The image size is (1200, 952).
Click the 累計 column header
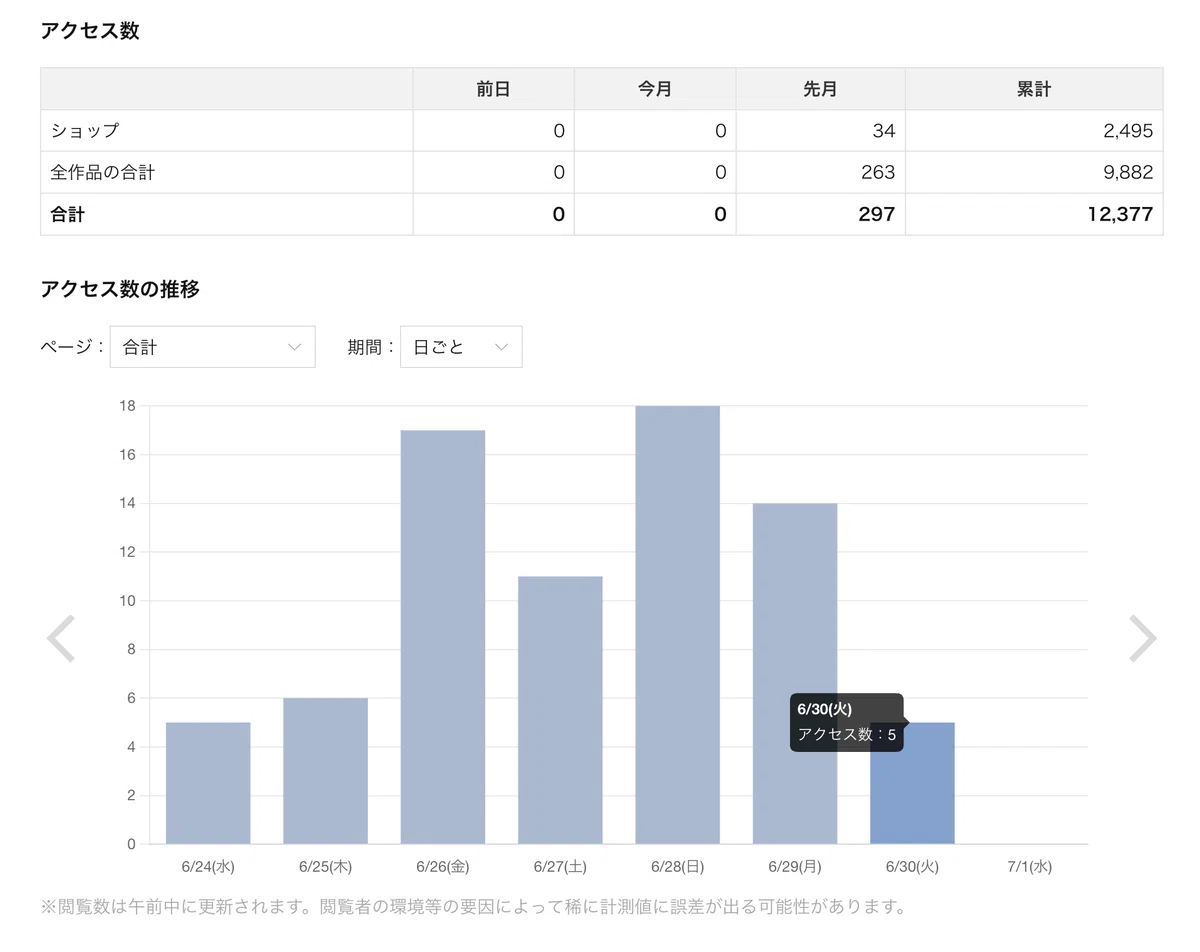1034,89
